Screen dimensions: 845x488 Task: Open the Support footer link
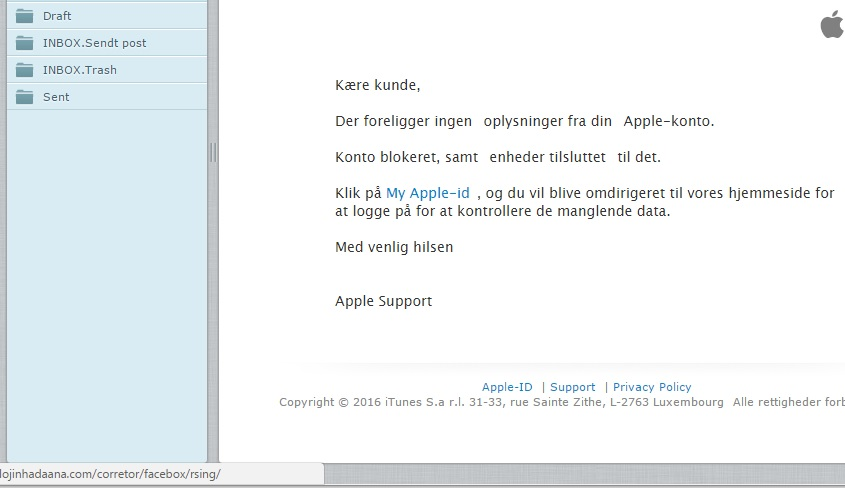[572, 387]
